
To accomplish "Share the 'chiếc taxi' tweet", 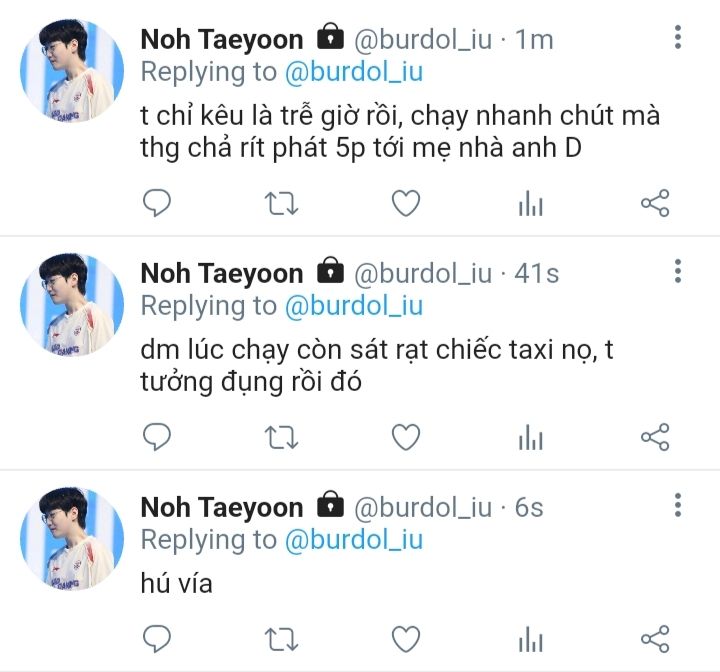I will click(x=655, y=436).
